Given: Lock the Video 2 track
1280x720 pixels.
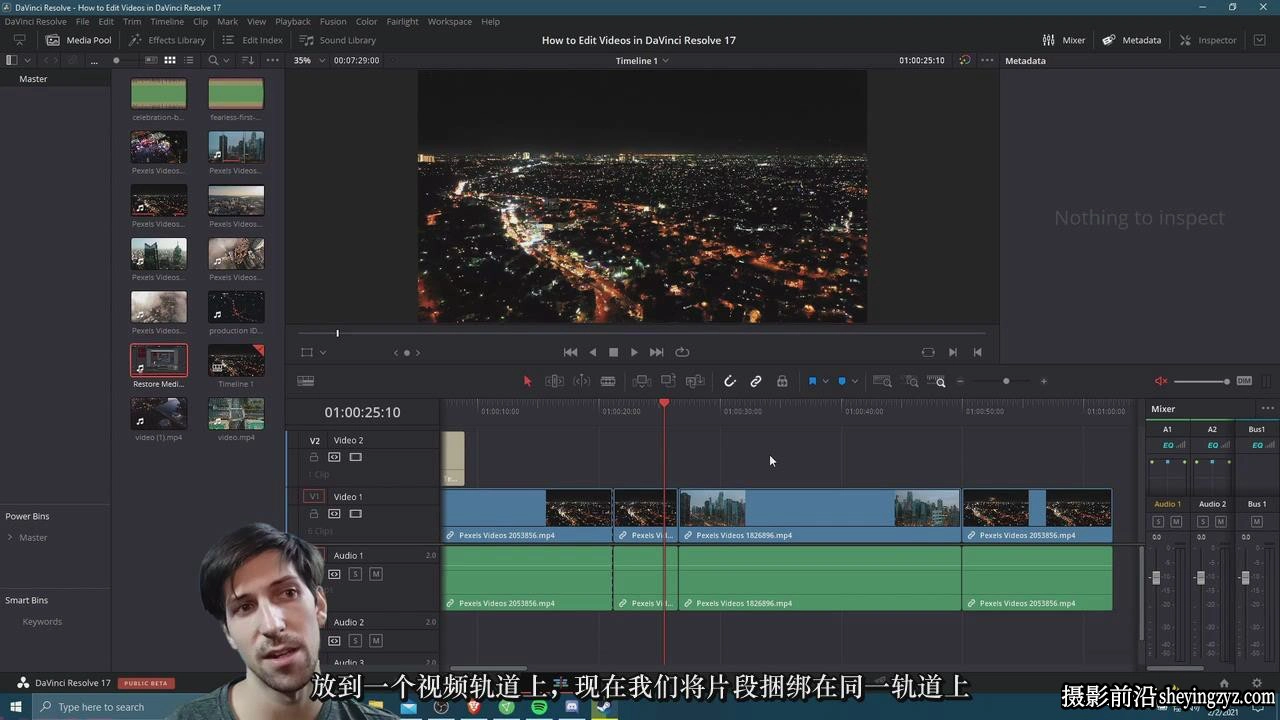Looking at the screenshot, I should coord(314,457).
